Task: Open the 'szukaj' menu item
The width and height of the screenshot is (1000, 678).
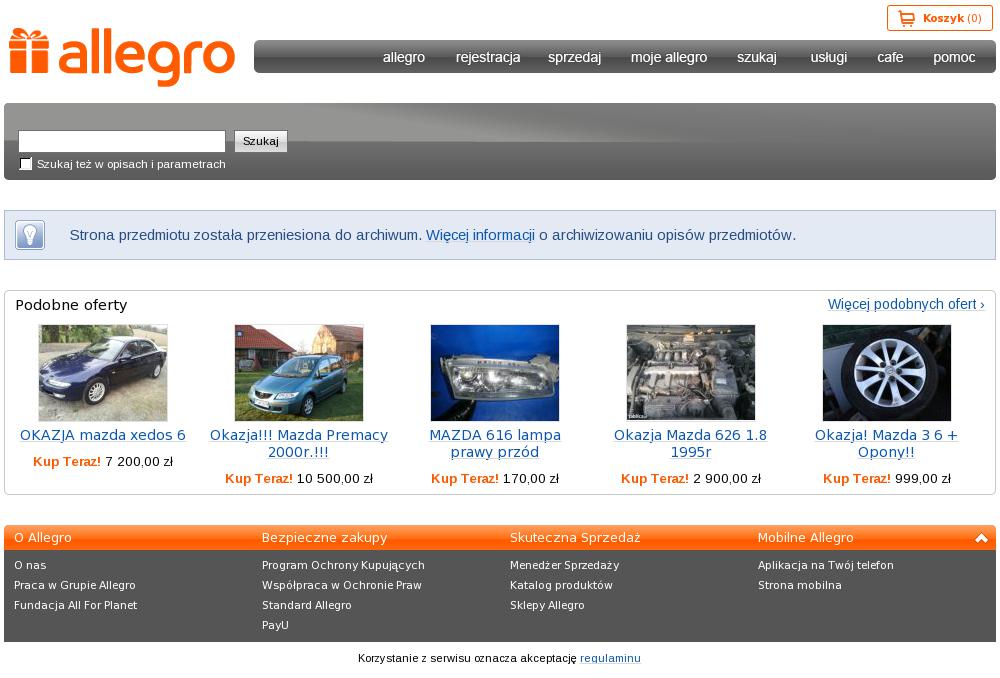Action: click(757, 57)
